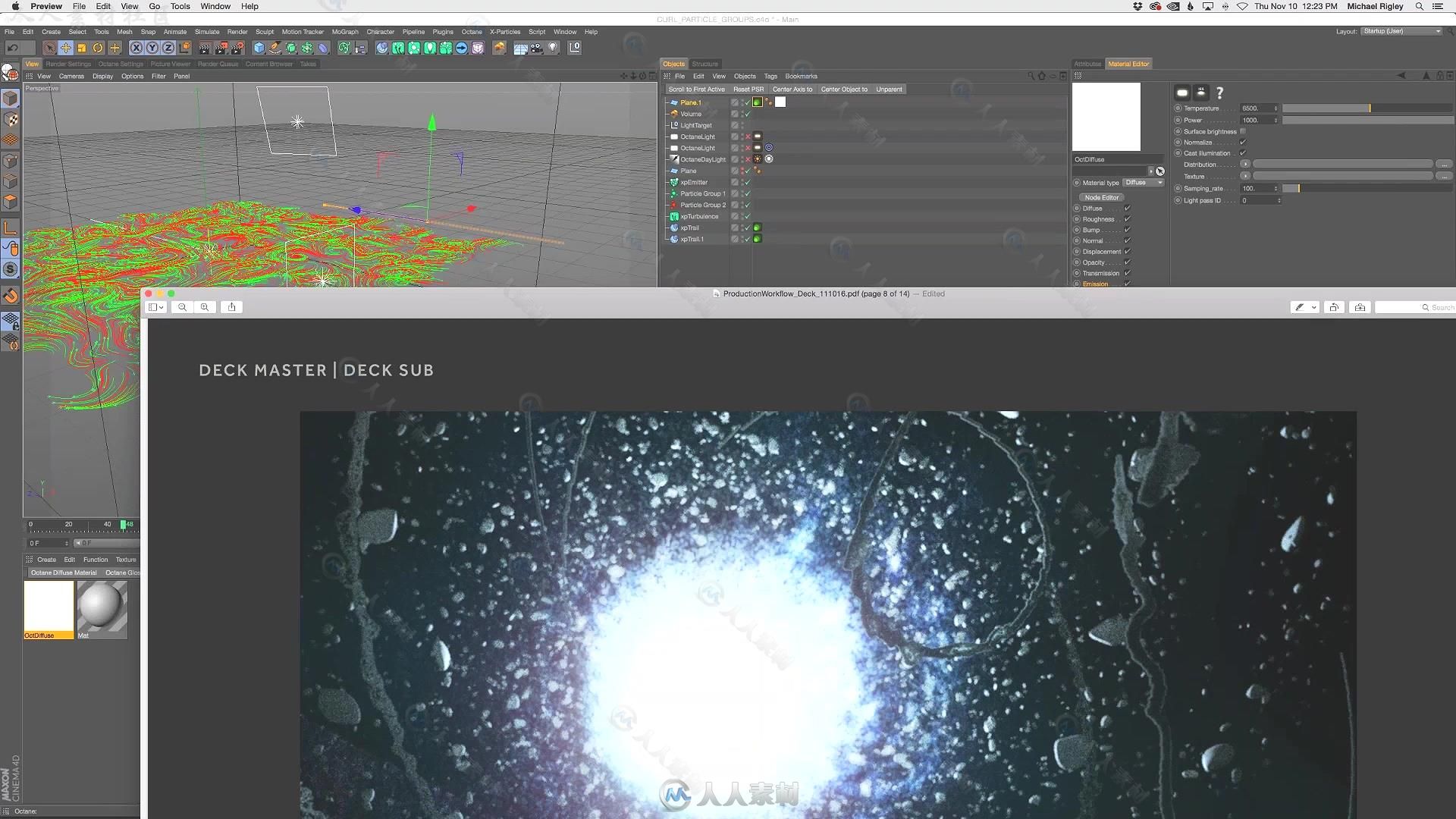Open the Preview Markup toolbox icon
This screenshot has height=819, width=1456.
1360,307
